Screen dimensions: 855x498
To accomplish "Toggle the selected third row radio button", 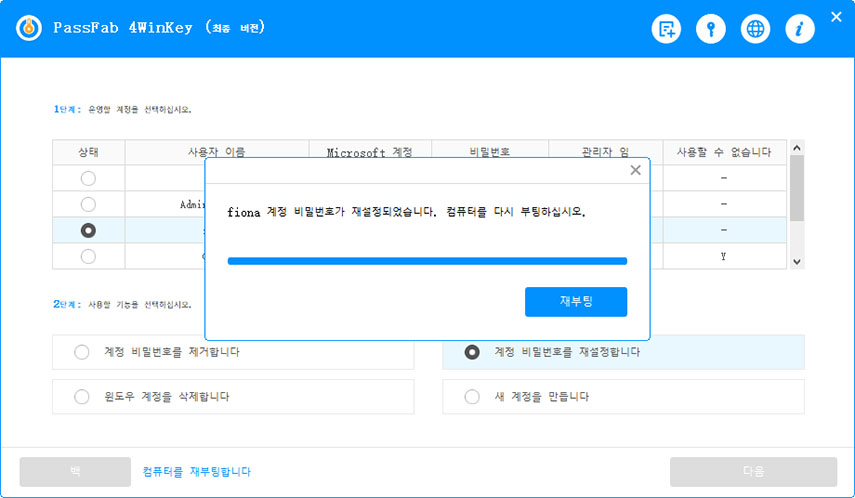I will coord(88,231).
